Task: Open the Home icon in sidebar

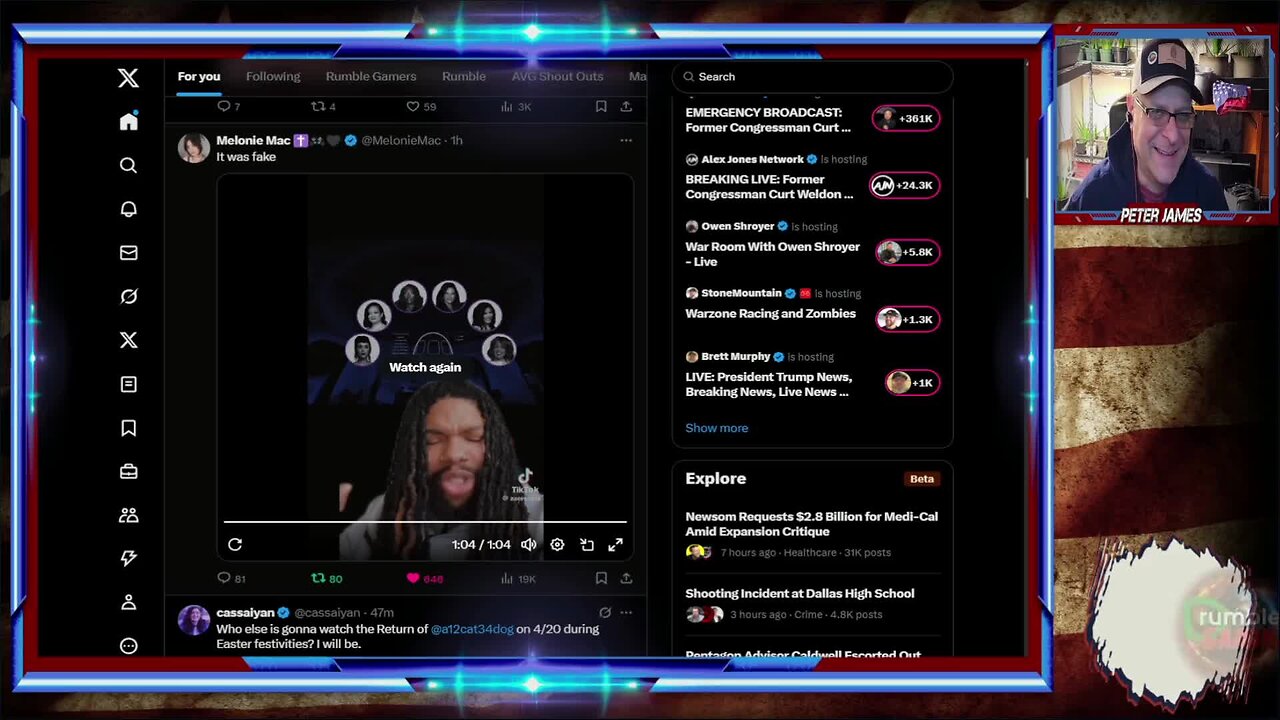Action: 128,121
